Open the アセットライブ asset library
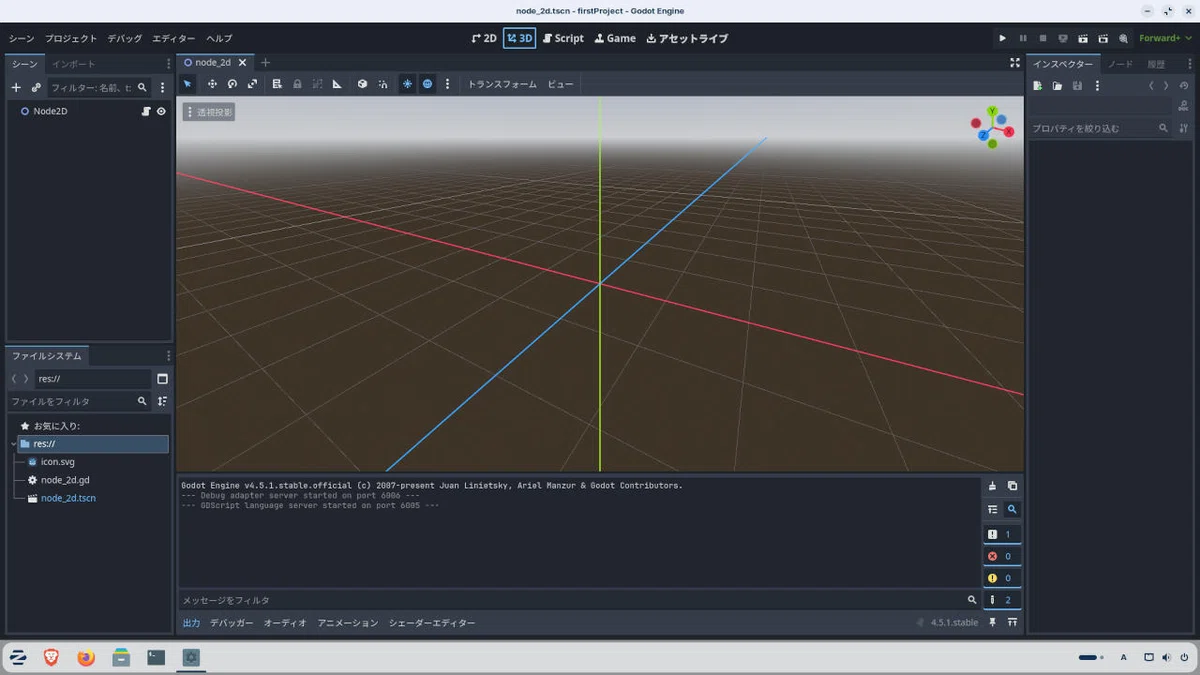Screen dimensions: 1200x675 click(x=687, y=38)
